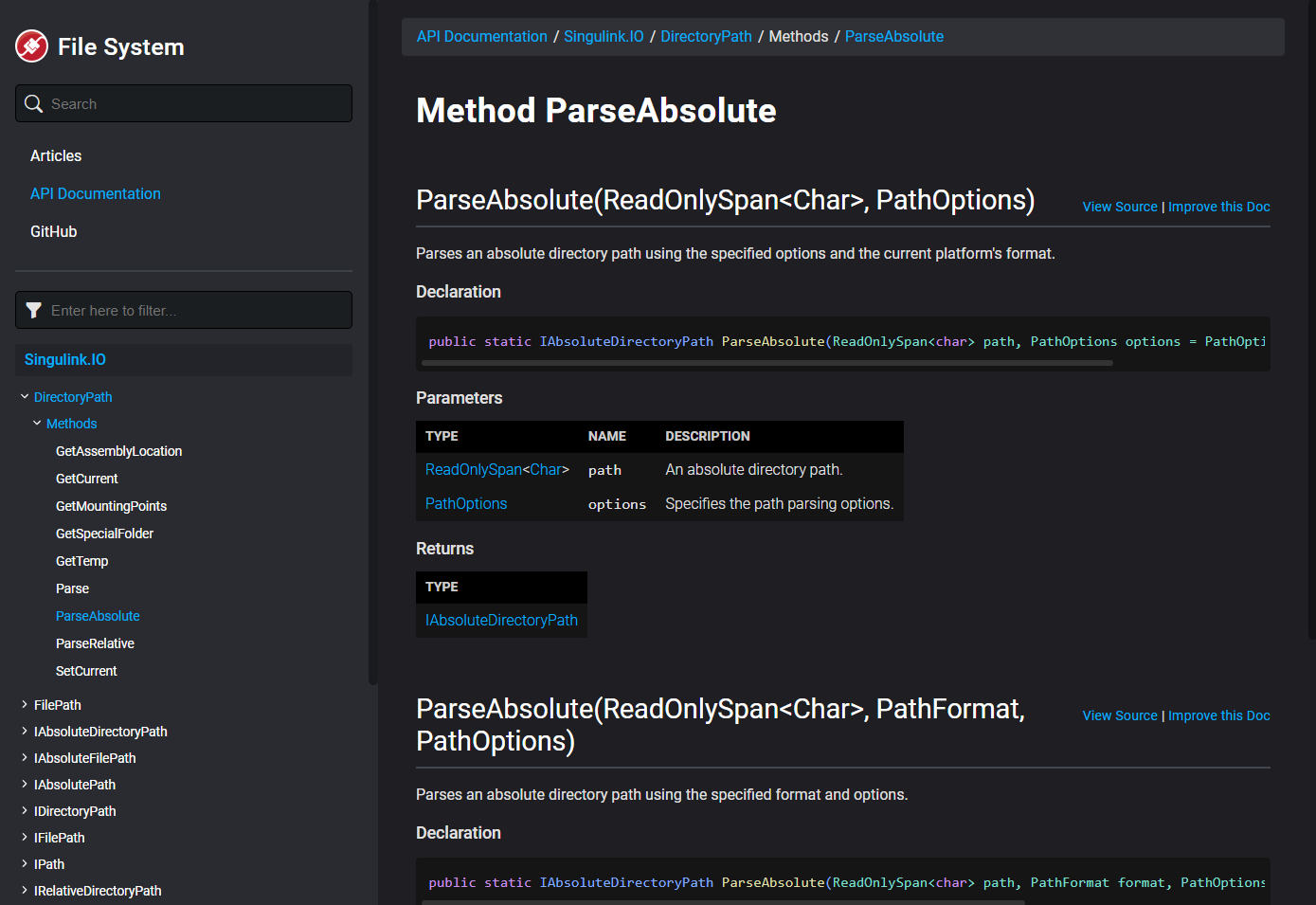Click View Source for first ParseAbsolute overload

pyautogui.click(x=1120, y=207)
